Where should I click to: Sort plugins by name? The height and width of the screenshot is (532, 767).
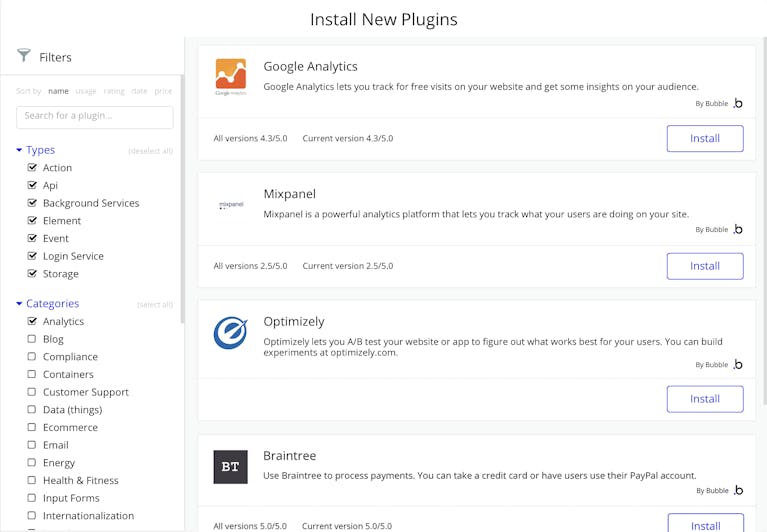coord(58,91)
